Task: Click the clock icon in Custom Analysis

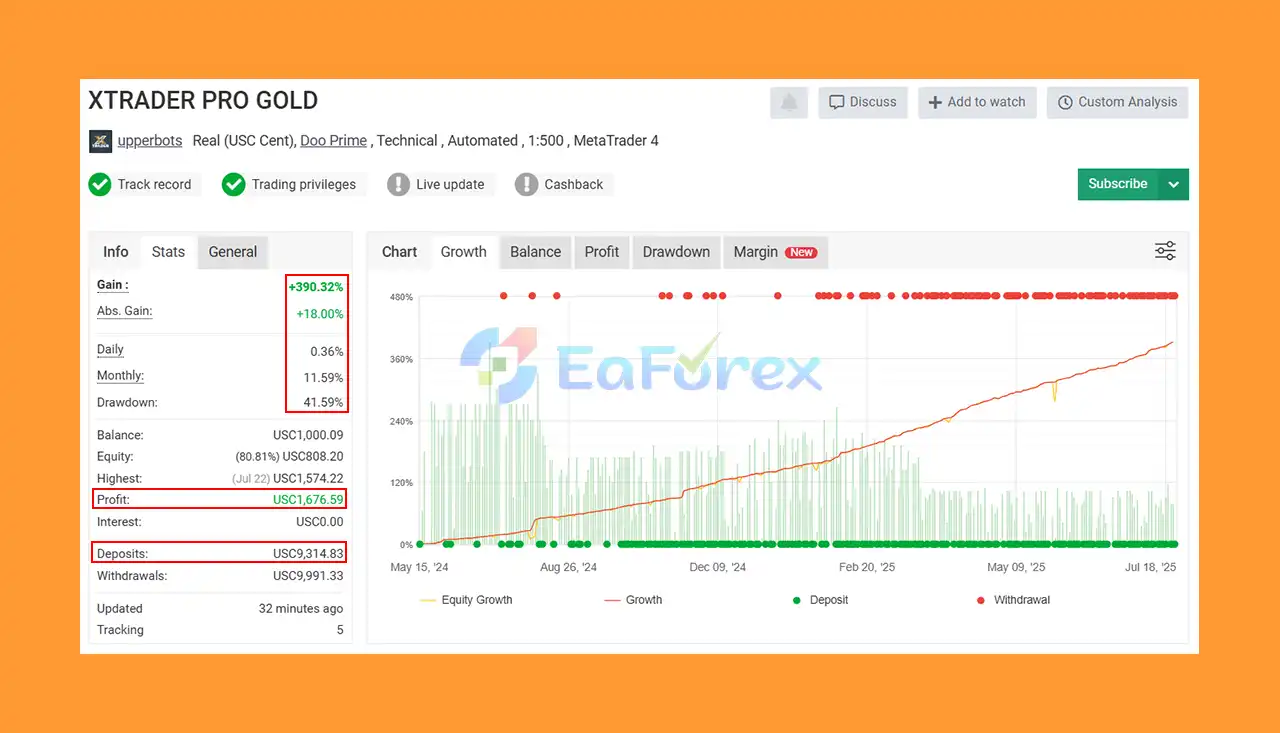Action: 1065,102
